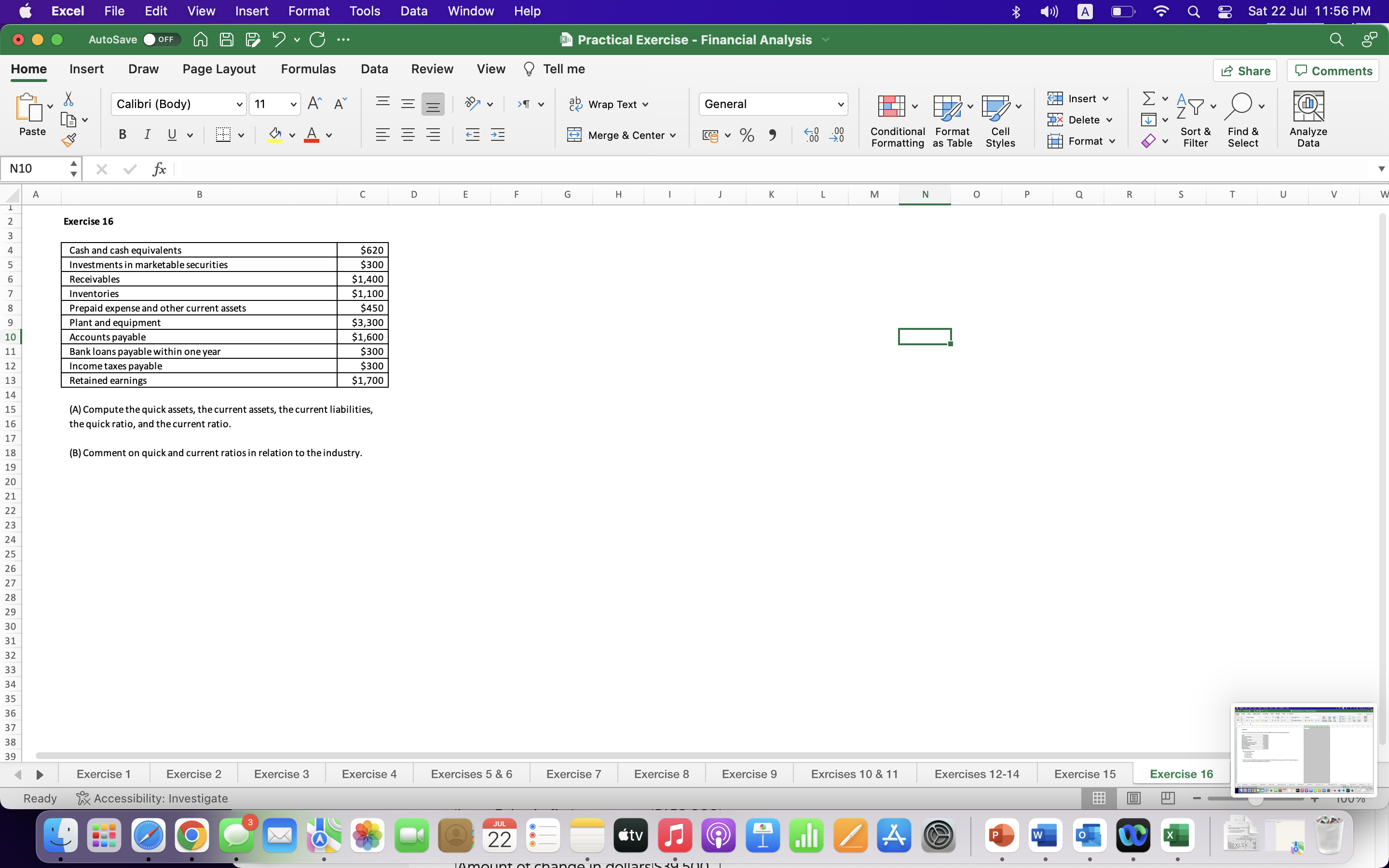This screenshot has width=1389, height=868.
Task: Open the Comments pane button
Action: pos(1333,70)
